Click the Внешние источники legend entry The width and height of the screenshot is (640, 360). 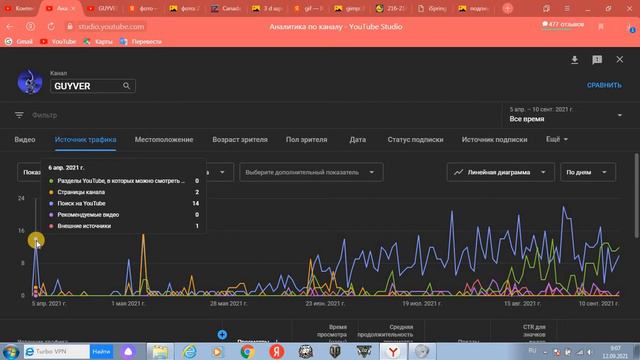[x=84, y=226]
